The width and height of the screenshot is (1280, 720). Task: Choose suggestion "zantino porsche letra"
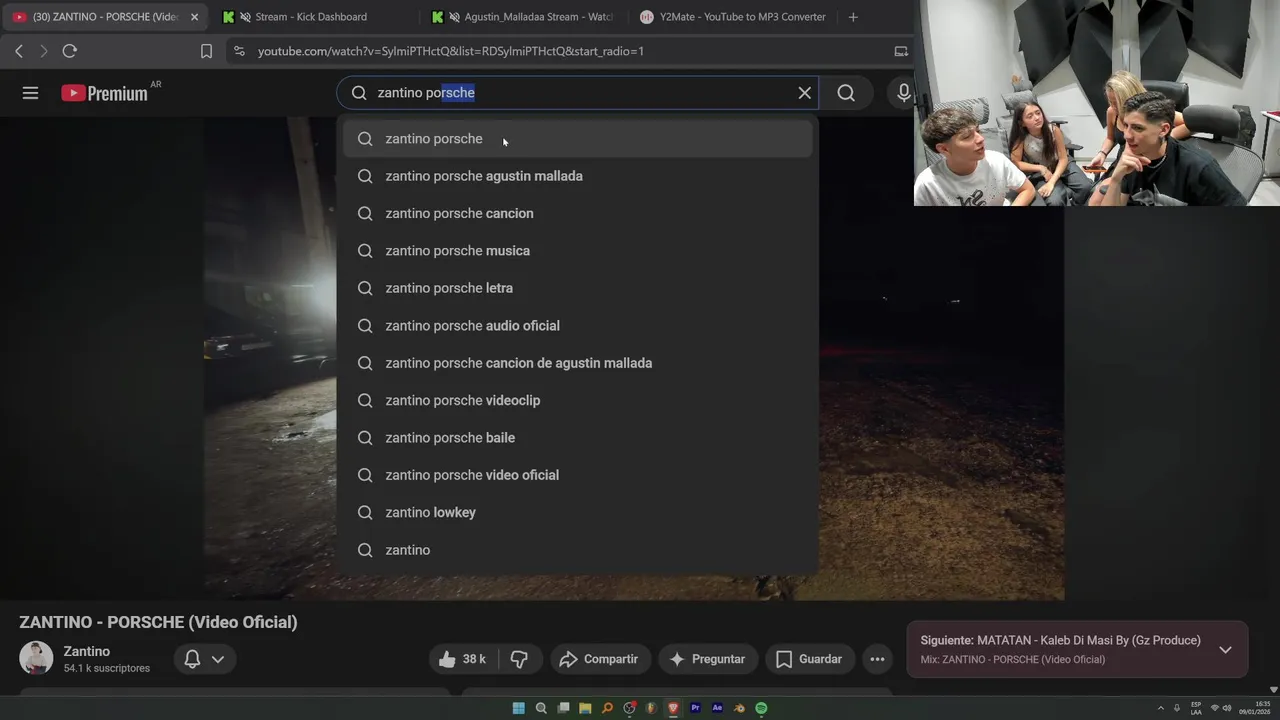click(x=578, y=288)
